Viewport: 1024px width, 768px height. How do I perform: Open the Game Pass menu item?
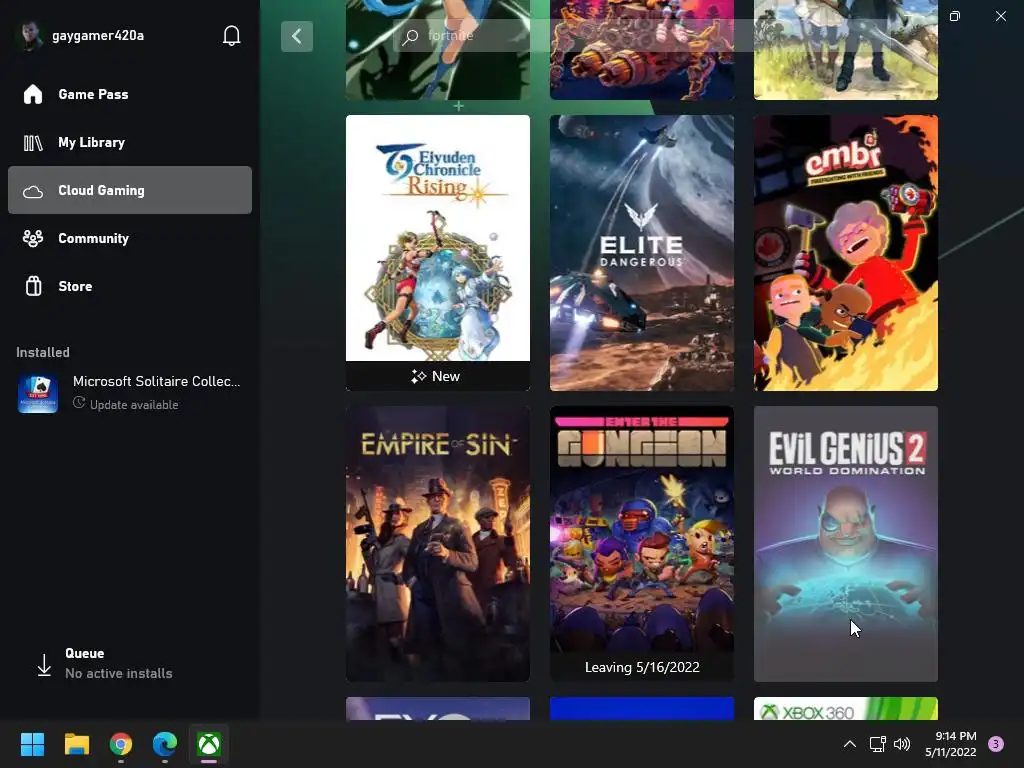click(x=130, y=94)
